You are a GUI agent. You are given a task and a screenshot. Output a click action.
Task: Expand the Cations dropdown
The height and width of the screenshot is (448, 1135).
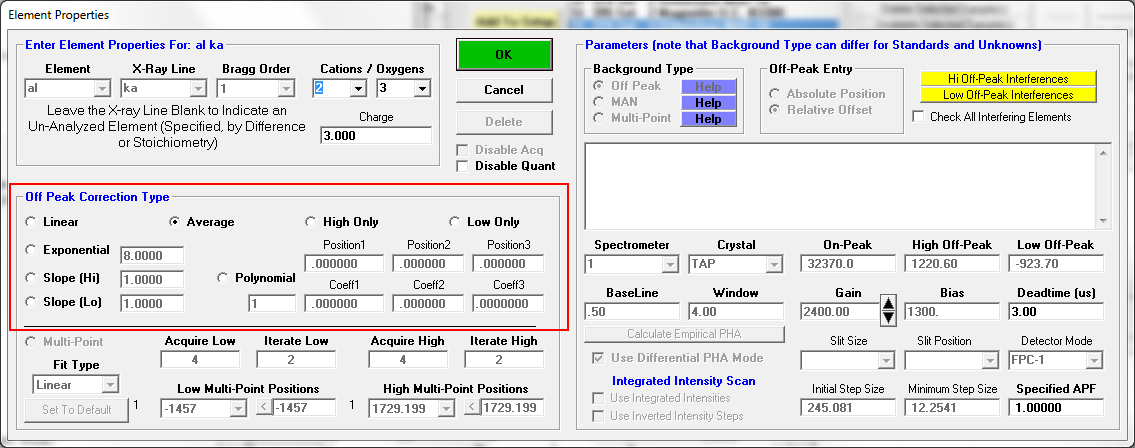coord(358,89)
